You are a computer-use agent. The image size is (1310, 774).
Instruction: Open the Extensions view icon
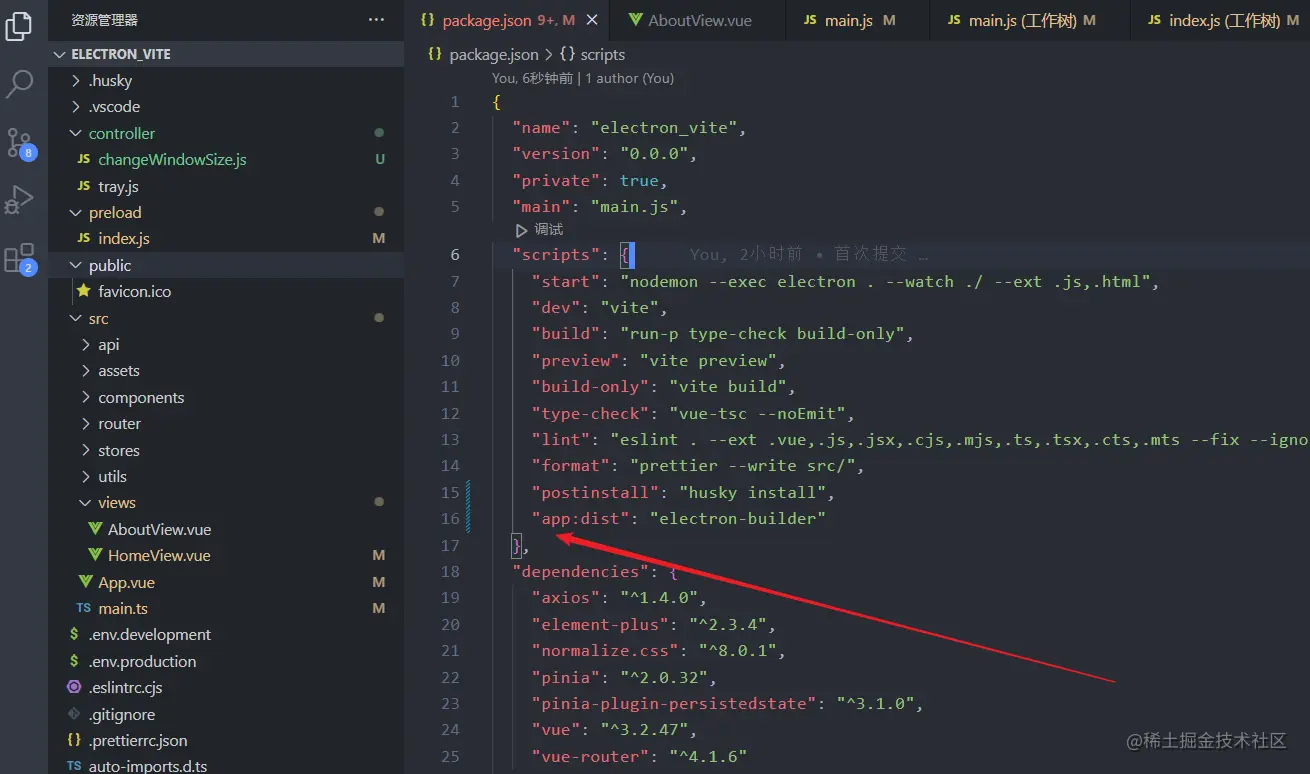pyautogui.click(x=20, y=259)
